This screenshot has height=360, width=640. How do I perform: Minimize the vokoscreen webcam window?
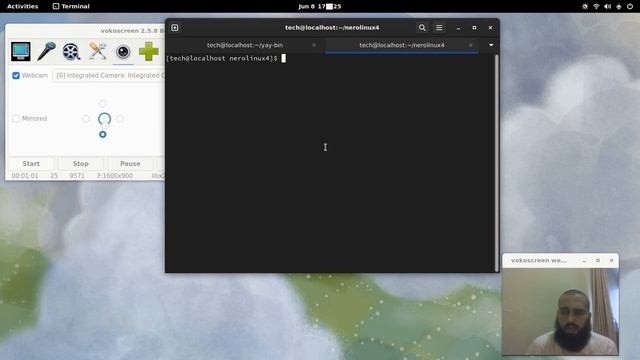point(584,260)
